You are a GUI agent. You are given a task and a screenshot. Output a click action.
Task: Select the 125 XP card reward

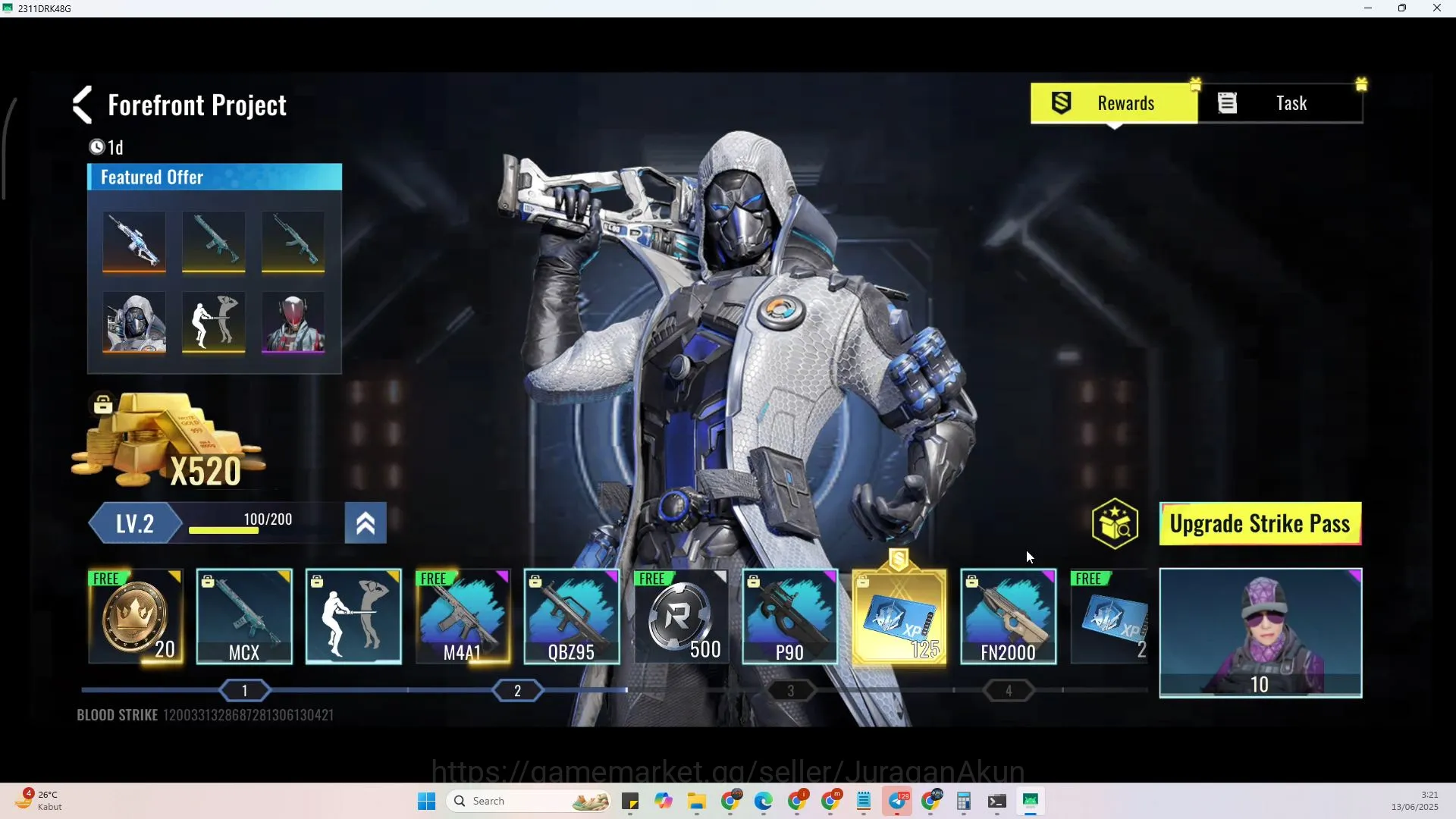[x=899, y=617]
